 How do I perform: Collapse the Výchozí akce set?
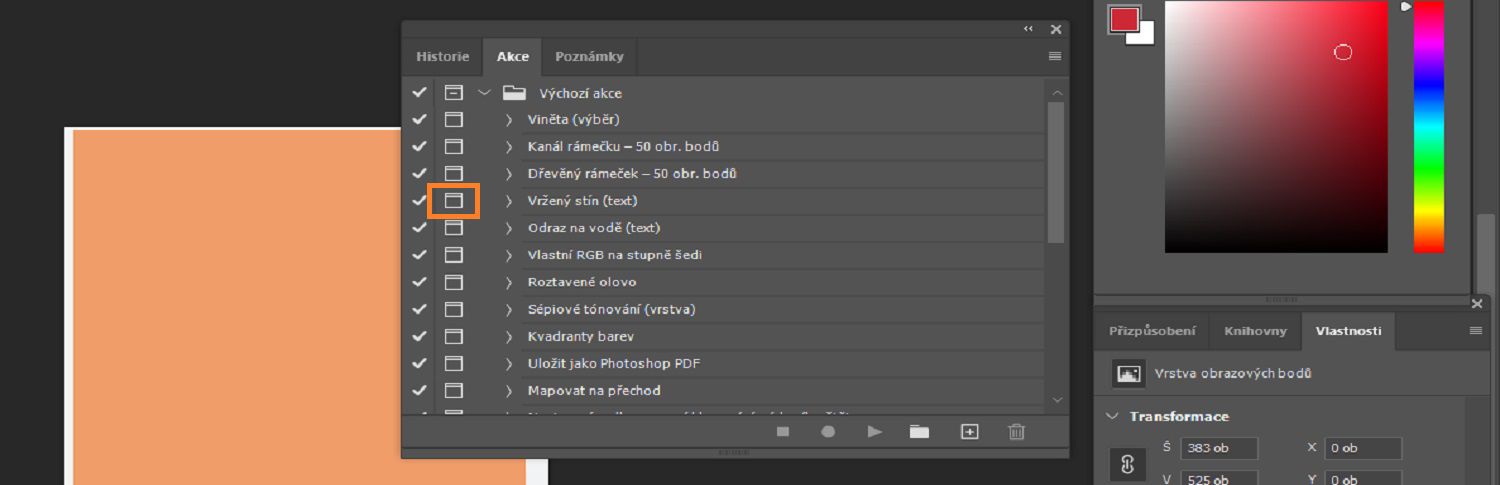coord(485,93)
